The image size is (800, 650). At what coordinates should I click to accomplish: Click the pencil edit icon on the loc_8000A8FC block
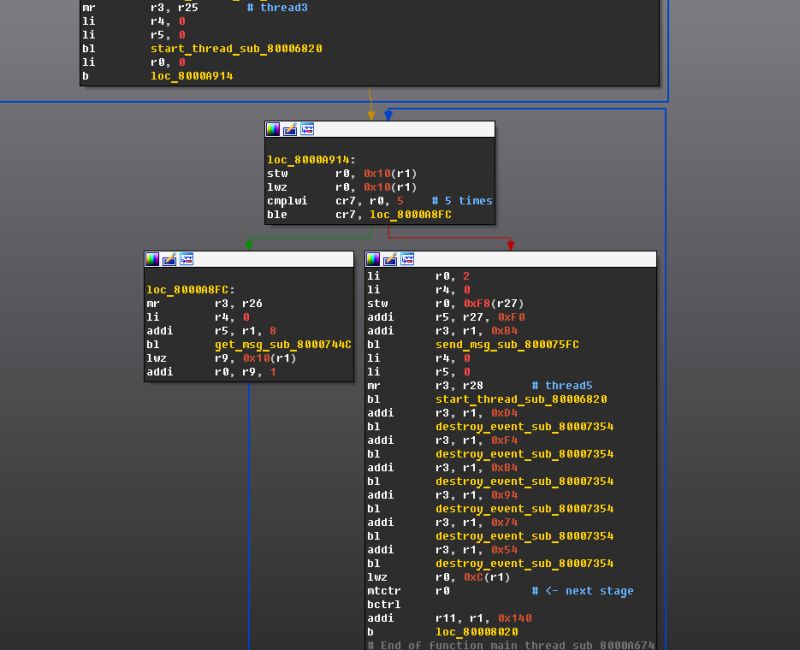pyautogui.click(x=169, y=259)
